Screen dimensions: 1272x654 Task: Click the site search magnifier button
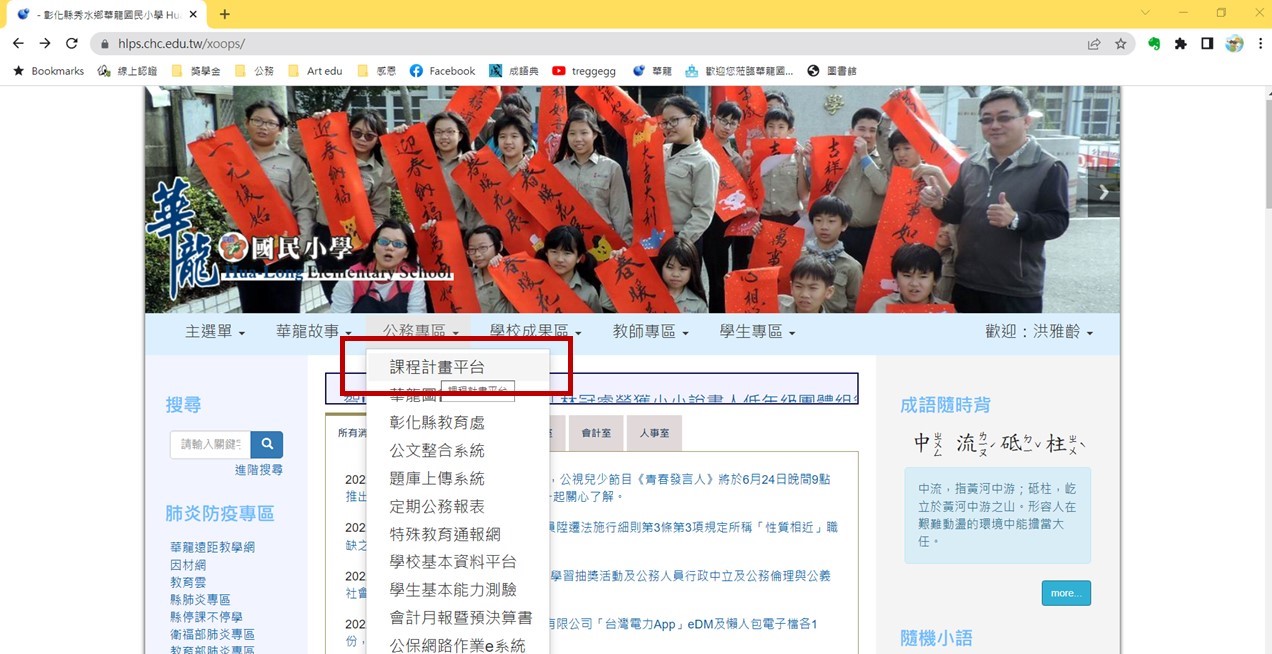[x=266, y=443]
